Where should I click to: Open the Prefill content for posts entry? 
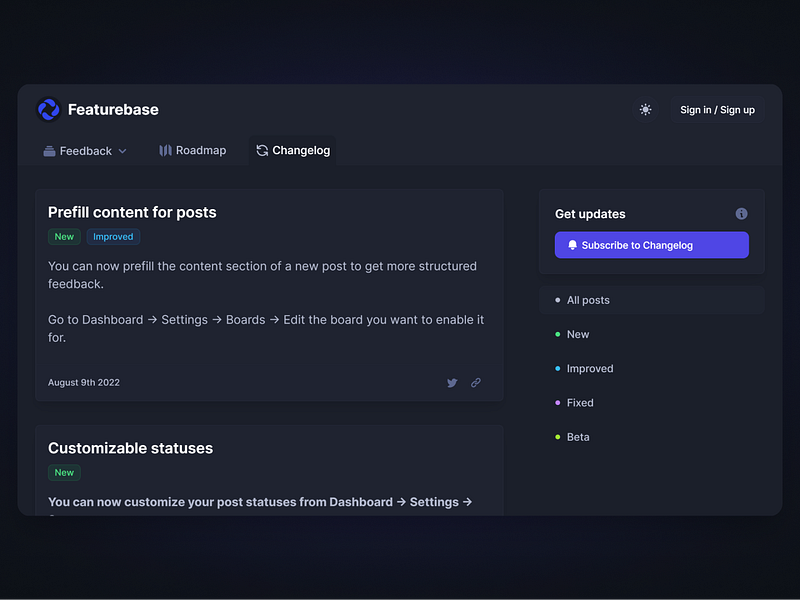tap(132, 212)
